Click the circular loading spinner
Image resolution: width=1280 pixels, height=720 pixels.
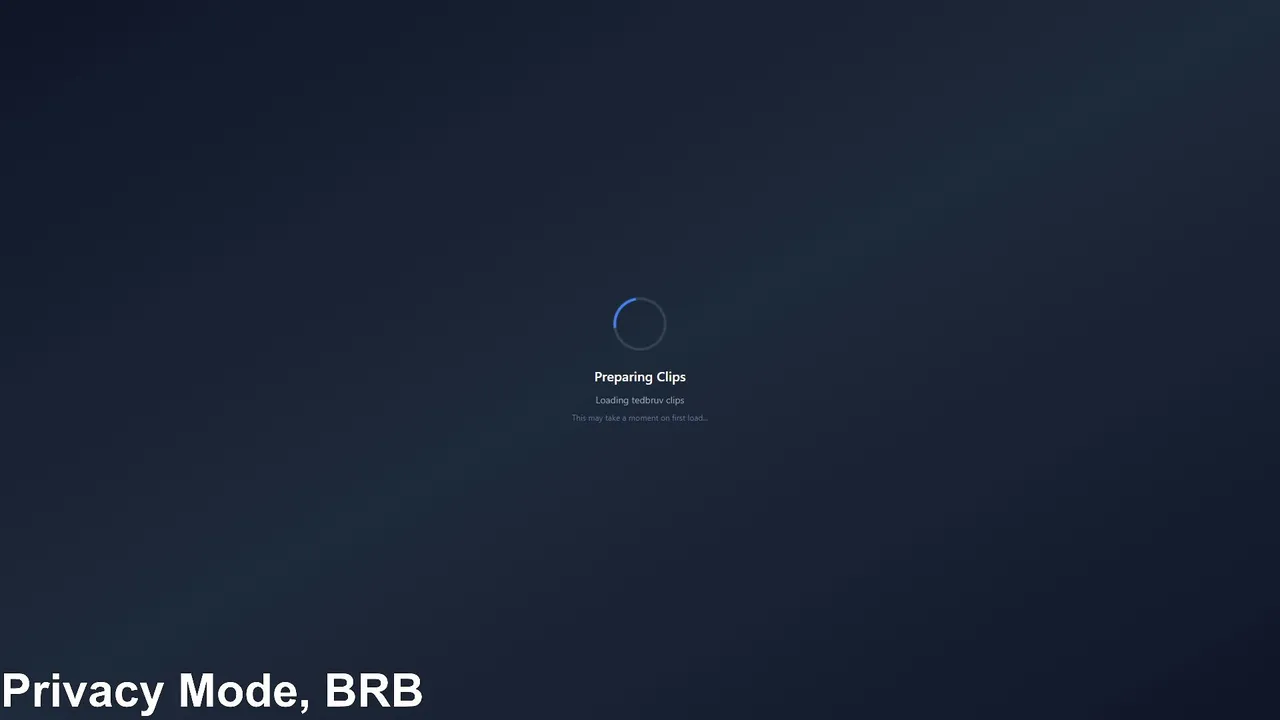[639, 324]
